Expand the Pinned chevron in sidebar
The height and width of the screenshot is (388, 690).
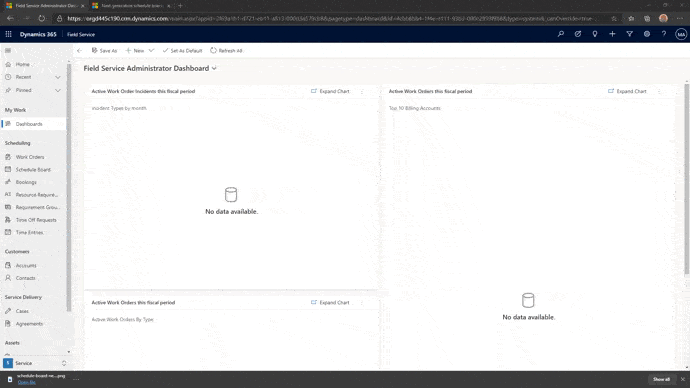[58, 90]
